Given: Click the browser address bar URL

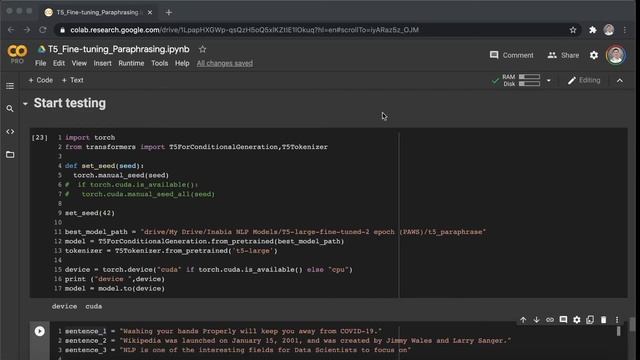Looking at the screenshot, I should pyautogui.click(x=244, y=30).
